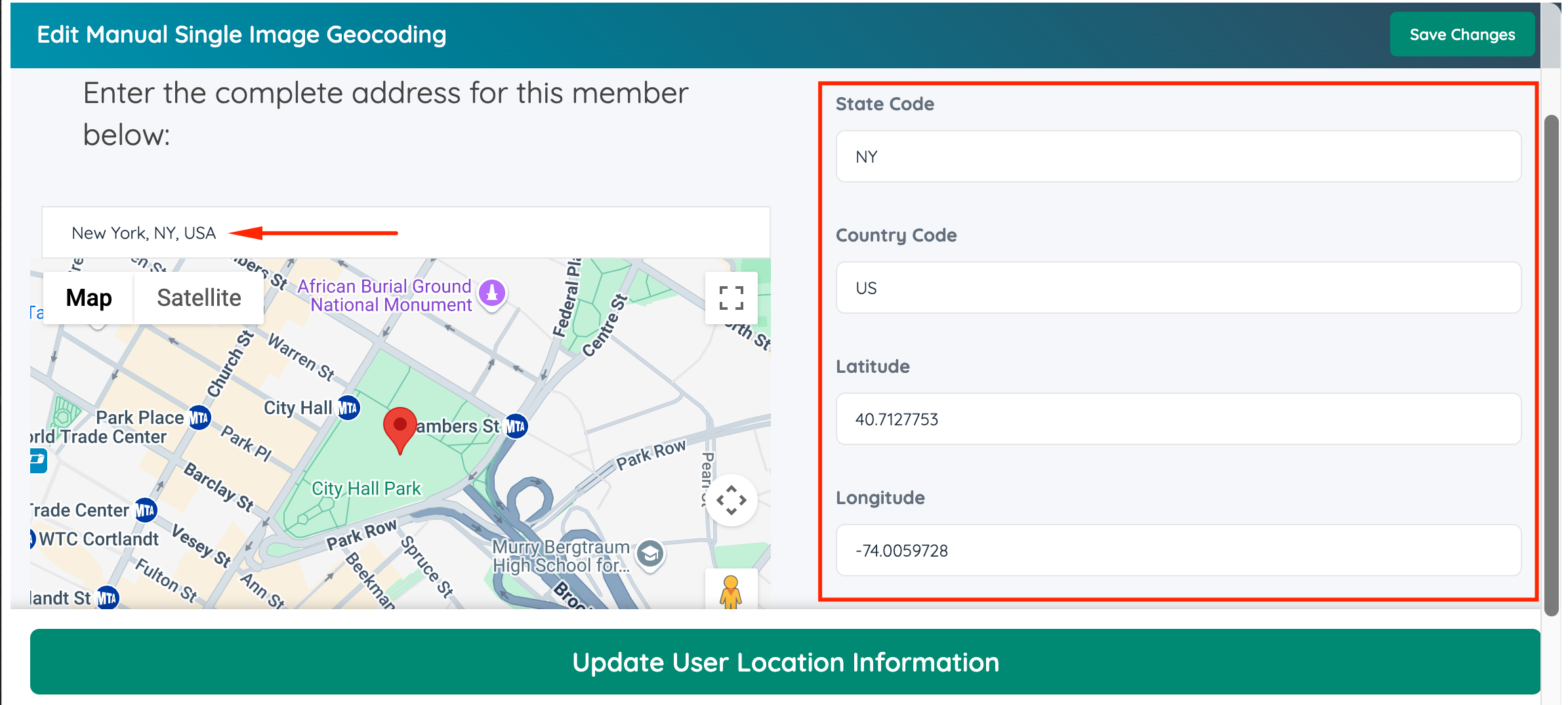The height and width of the screenshot is (705, 1568).
Task: Click WTC Cortlandt label on map
Action: (98, 539)
